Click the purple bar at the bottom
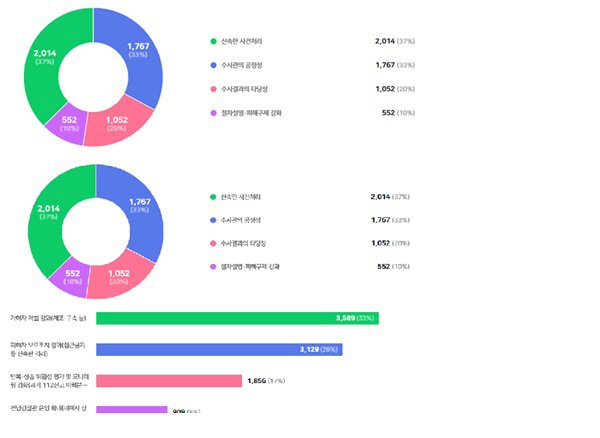Viewport: 600px width, 438px height. (x=130, y=410)
